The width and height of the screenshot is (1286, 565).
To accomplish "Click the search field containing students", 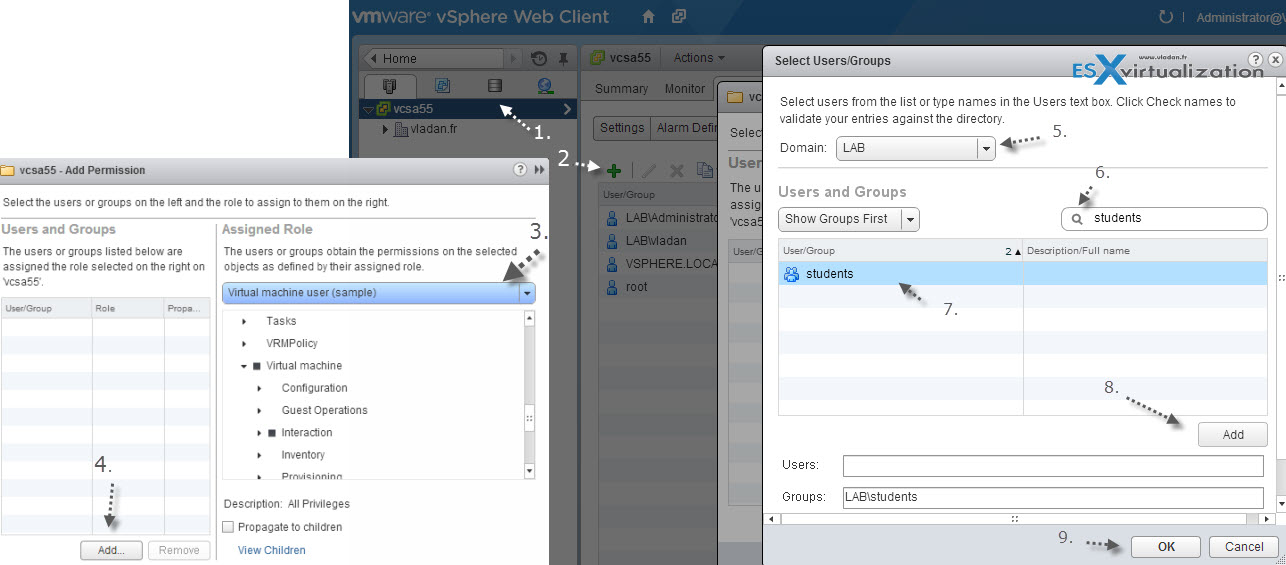I will tap(1164, 218).
